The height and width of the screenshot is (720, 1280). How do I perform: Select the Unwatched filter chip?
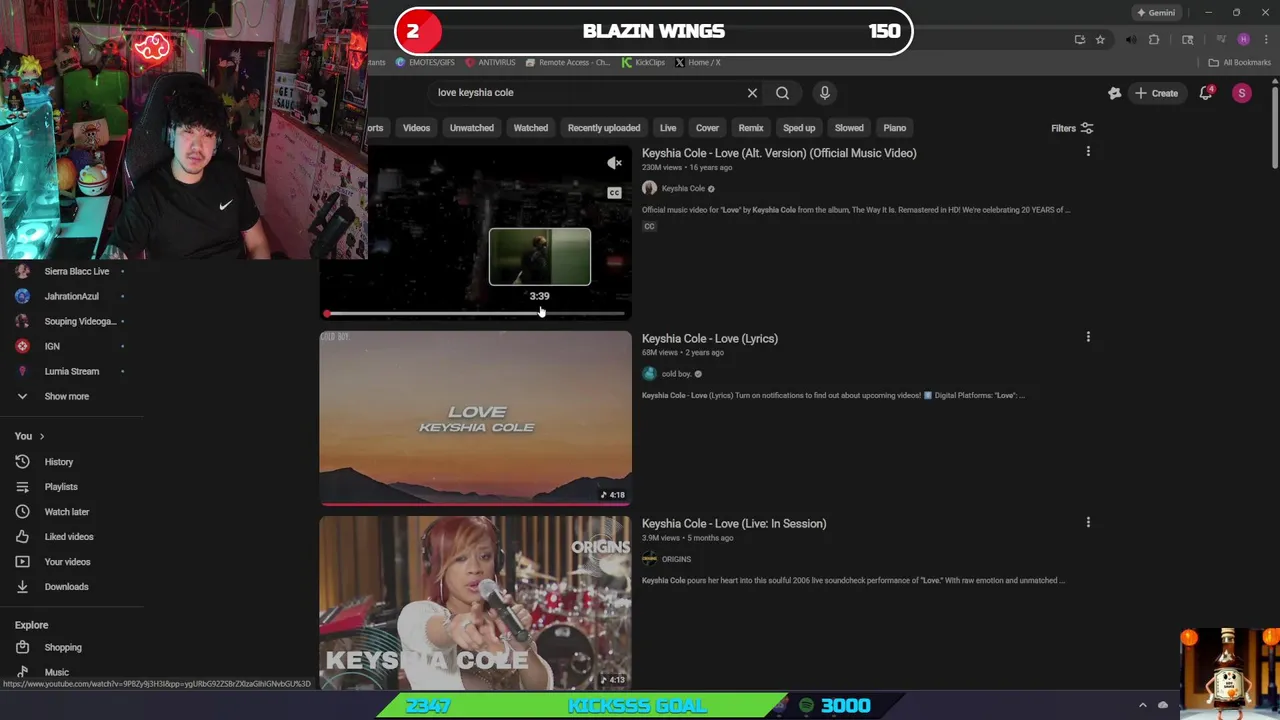(x=471, y=128)
